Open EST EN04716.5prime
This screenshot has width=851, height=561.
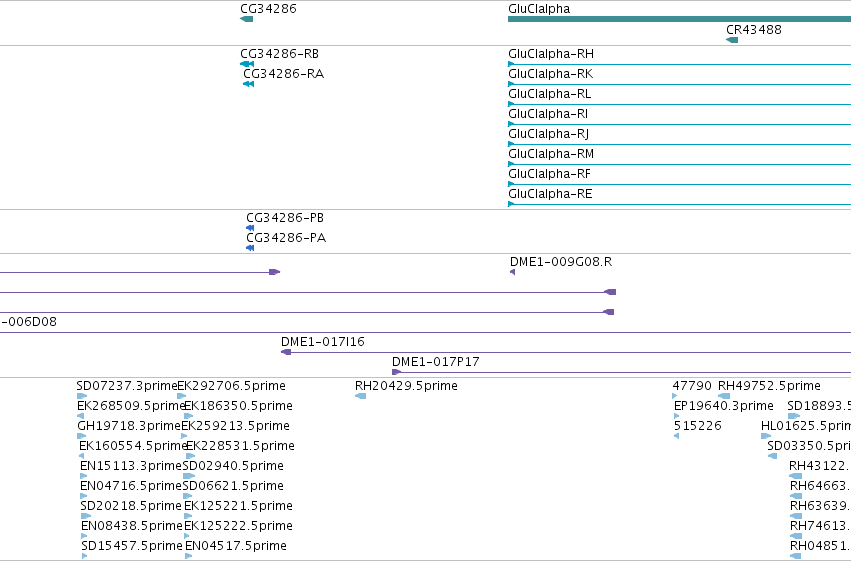coord(131,486)
